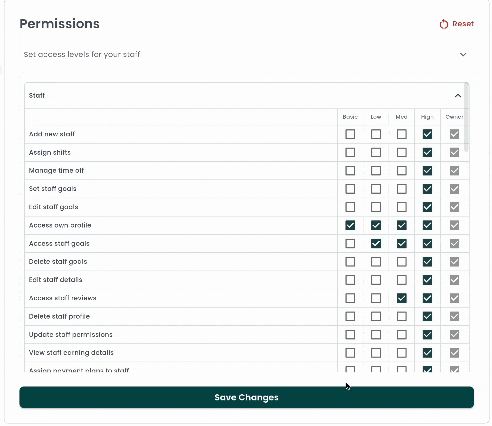Check Low for Add new staff
The image size is (492, 426).
tap(376, 134)
